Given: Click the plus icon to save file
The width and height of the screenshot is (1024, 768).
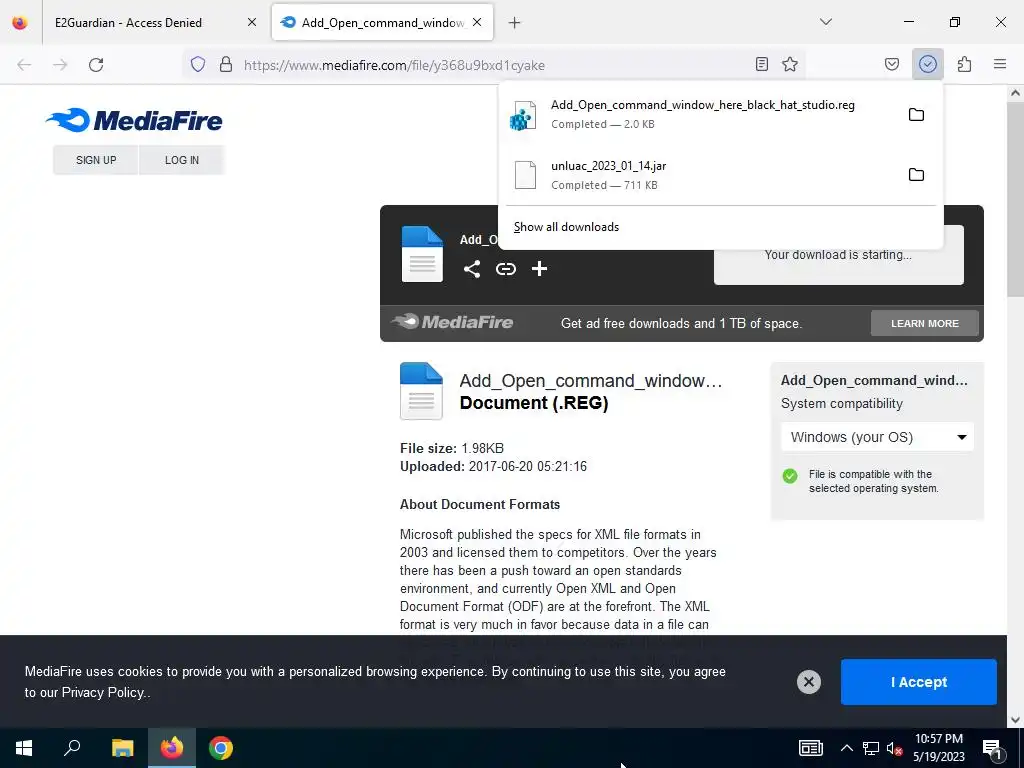Looking at the screenshot, I should (539, 269).
